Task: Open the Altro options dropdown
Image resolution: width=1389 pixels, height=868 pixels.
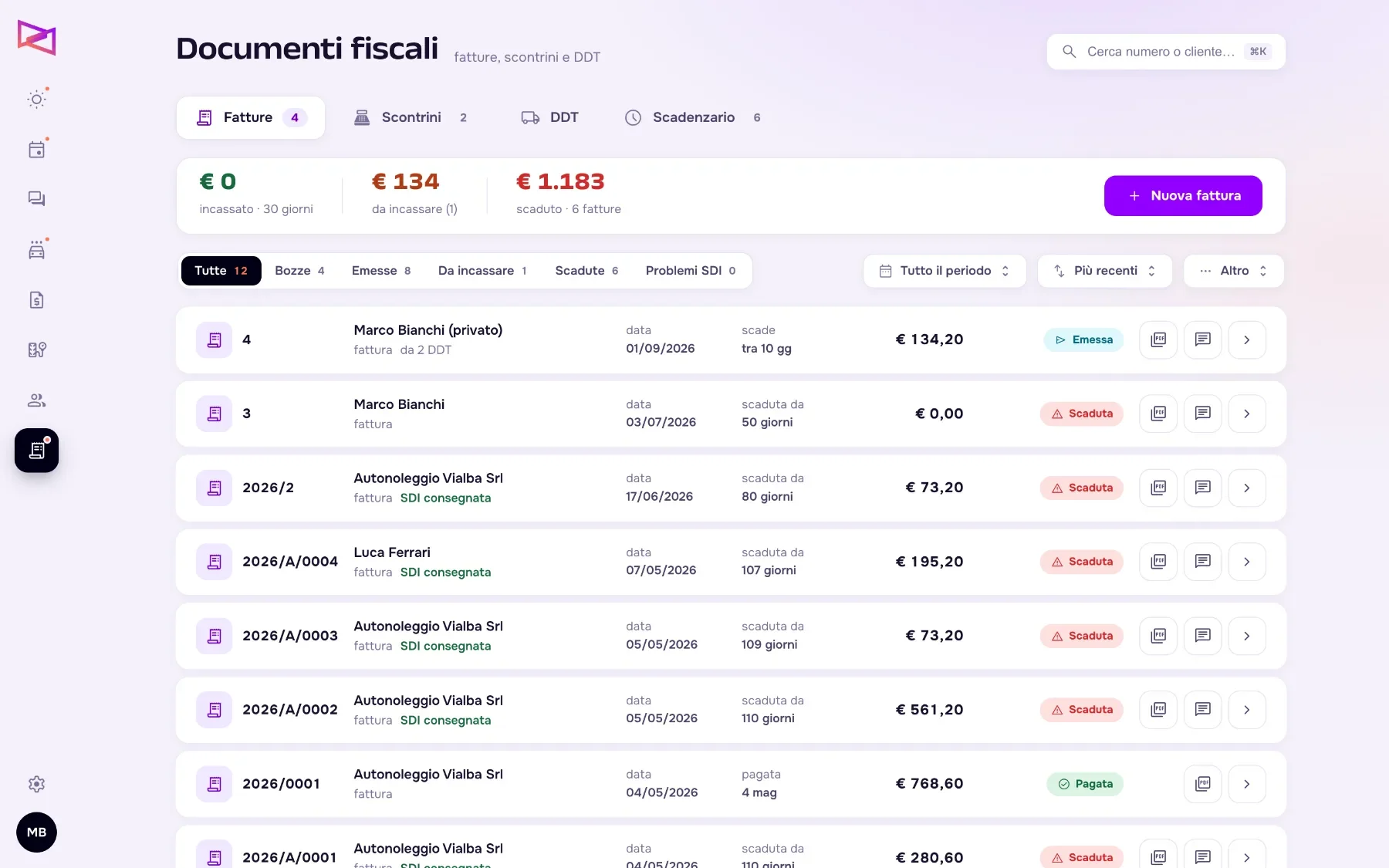Action: click(x=1234, y=271)
